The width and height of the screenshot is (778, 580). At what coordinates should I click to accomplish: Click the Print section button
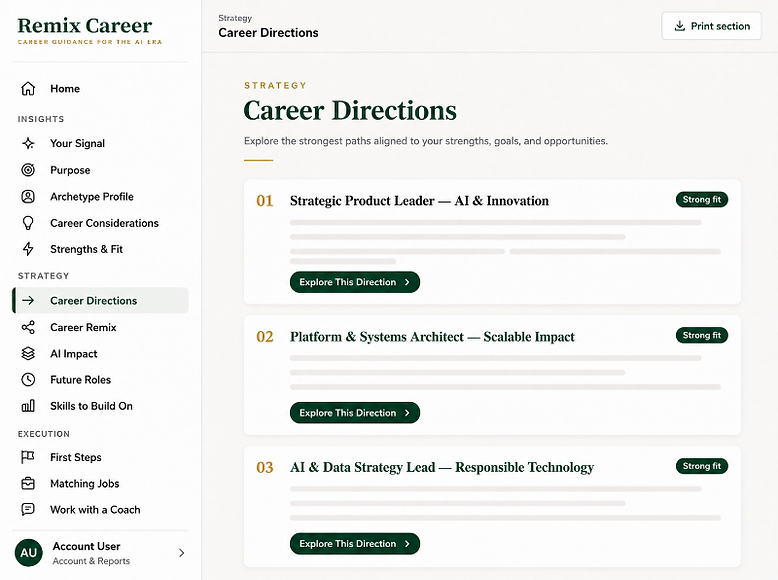(711, 26)
